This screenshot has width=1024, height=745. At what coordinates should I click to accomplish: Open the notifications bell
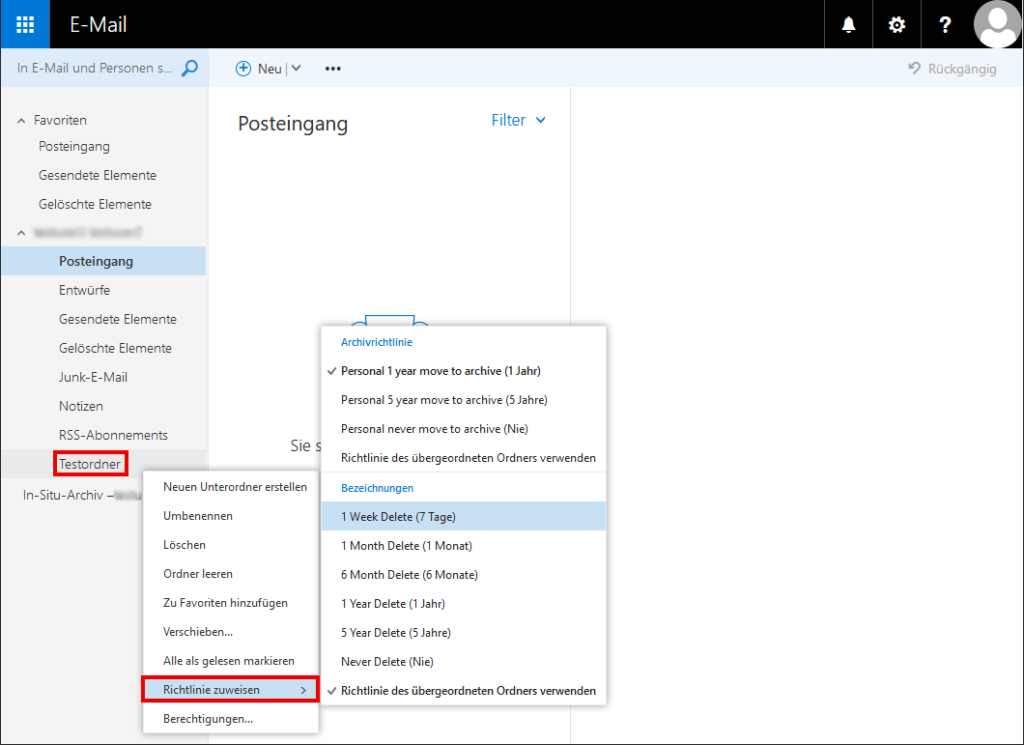[x=849, y=25]
